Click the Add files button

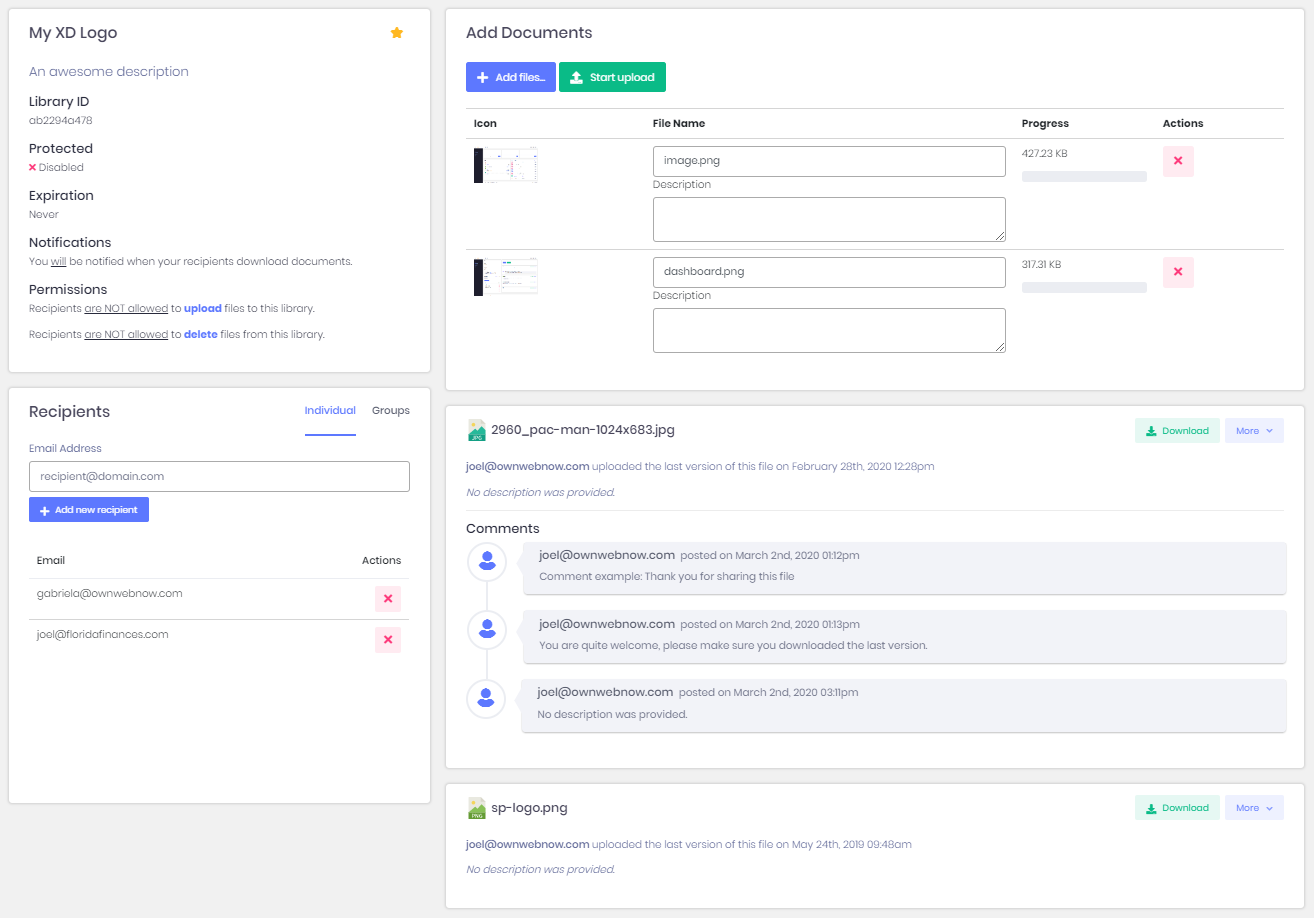pyautogui.click(x=510, y=77)
